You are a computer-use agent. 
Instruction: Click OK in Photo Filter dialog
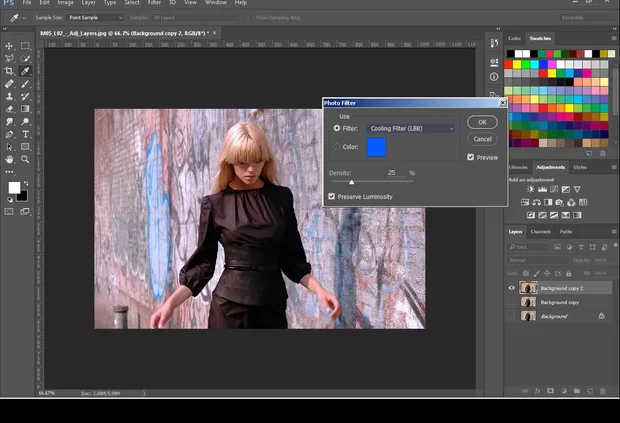[482, 122]
